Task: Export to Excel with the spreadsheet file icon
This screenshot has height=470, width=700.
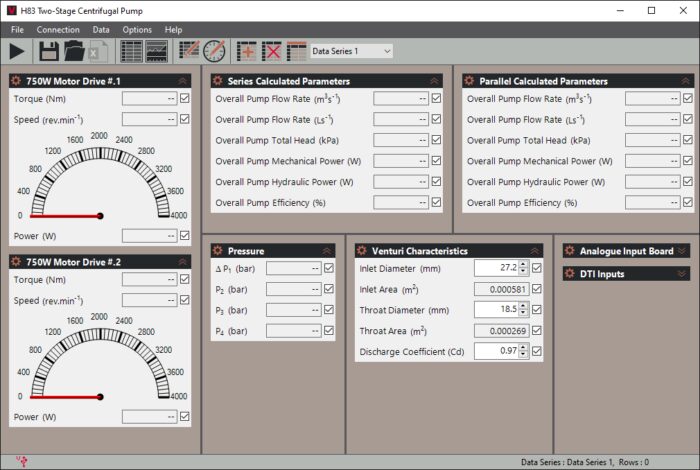Action: [97, 51]
